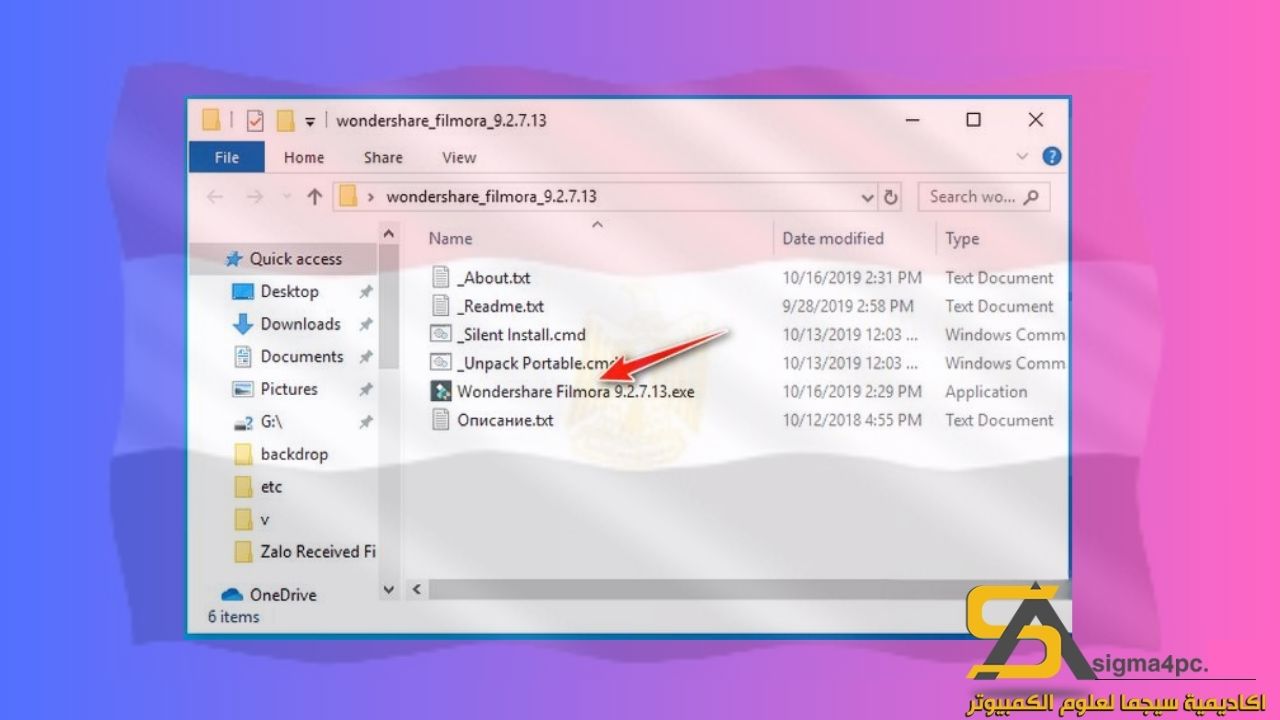1280x720 pixels.
Task: Open the recent locations dropdown arrow
Action: click(x=287, y=197)
